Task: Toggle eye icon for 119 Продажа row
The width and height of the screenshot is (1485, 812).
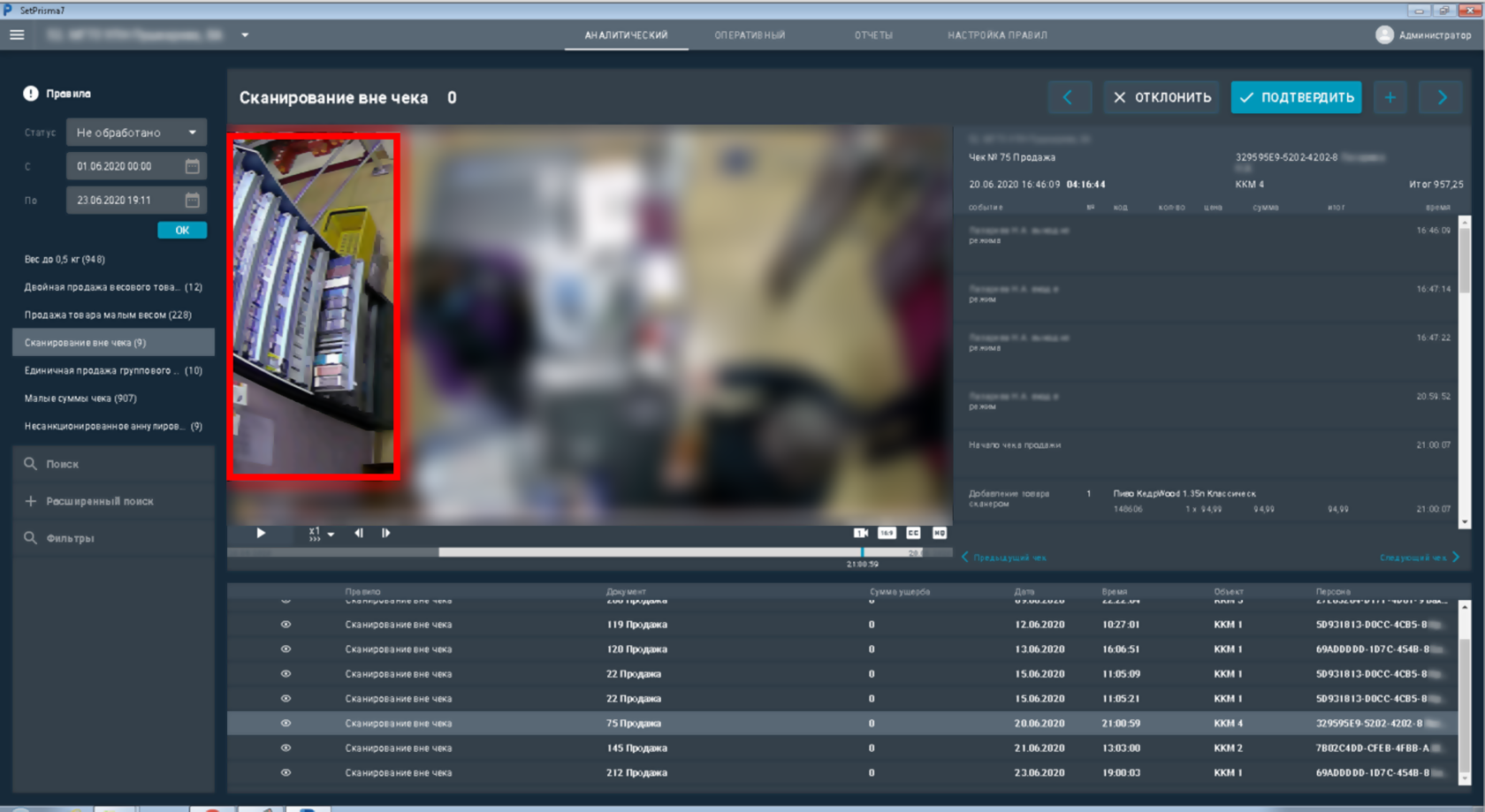Action: tap(286, 625)
